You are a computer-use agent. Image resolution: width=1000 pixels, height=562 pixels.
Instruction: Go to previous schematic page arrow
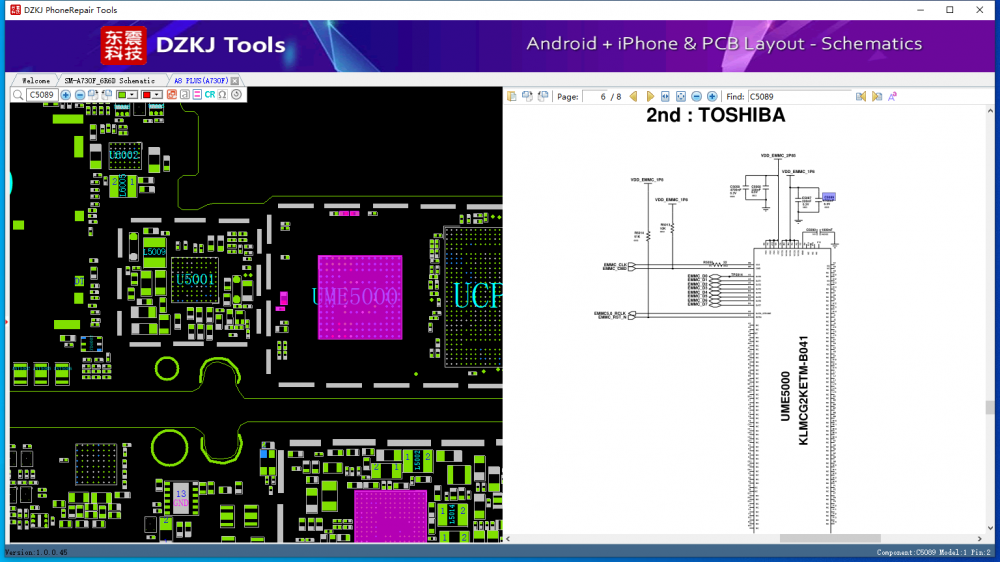635,96
